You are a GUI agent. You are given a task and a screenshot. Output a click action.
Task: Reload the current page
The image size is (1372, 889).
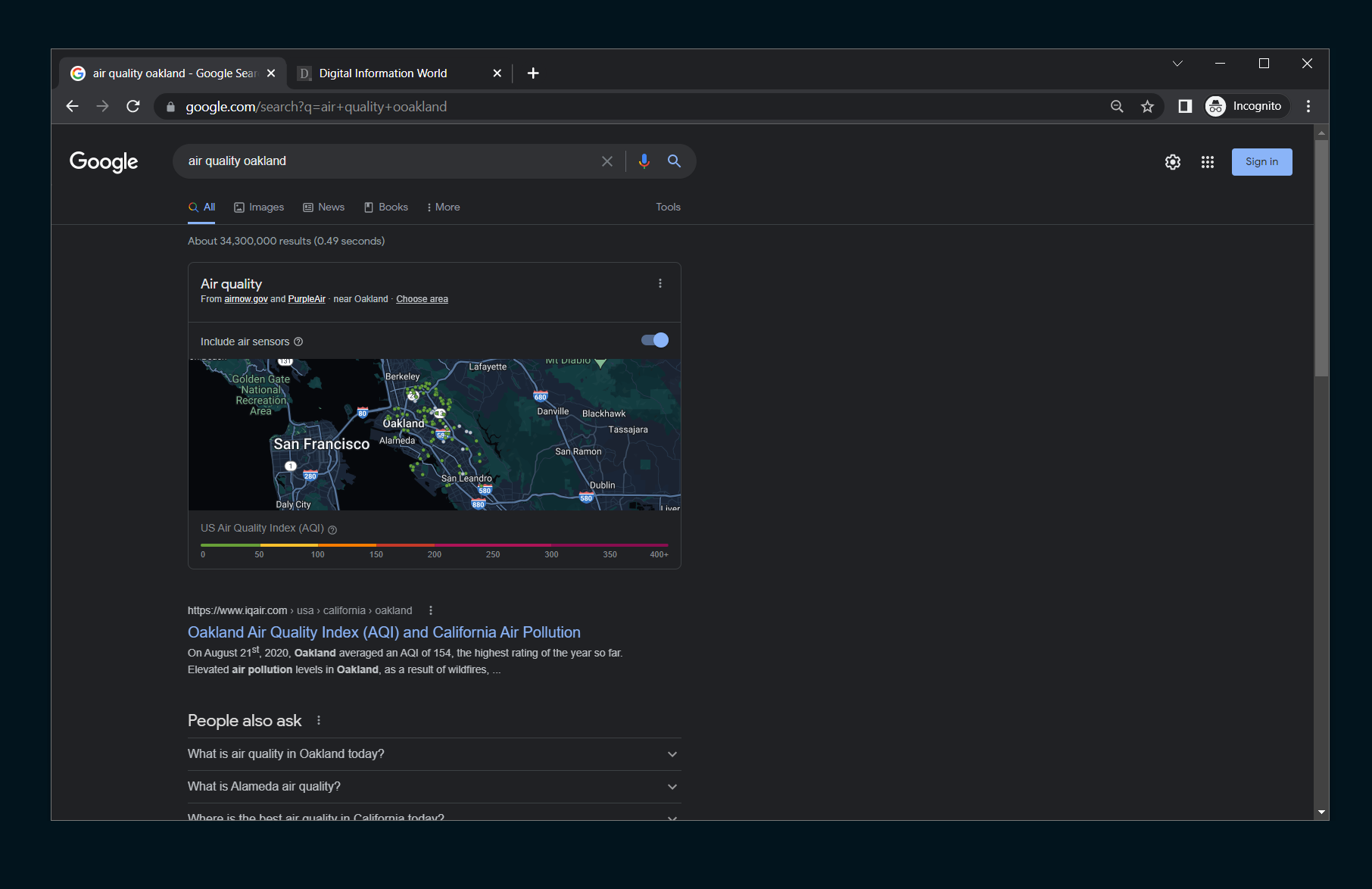pos(133,107)
